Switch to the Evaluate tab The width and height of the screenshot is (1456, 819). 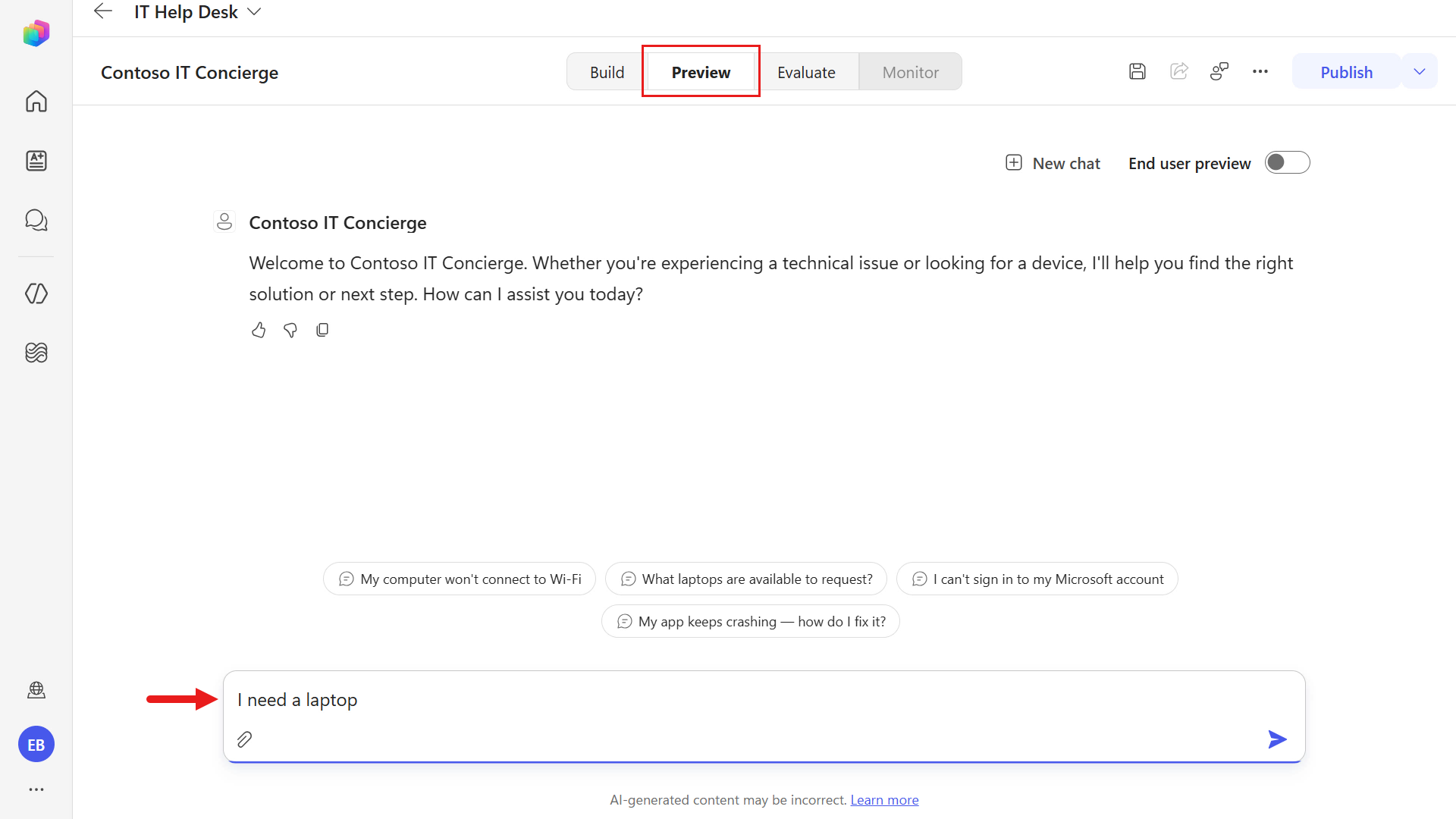[806, 72]
